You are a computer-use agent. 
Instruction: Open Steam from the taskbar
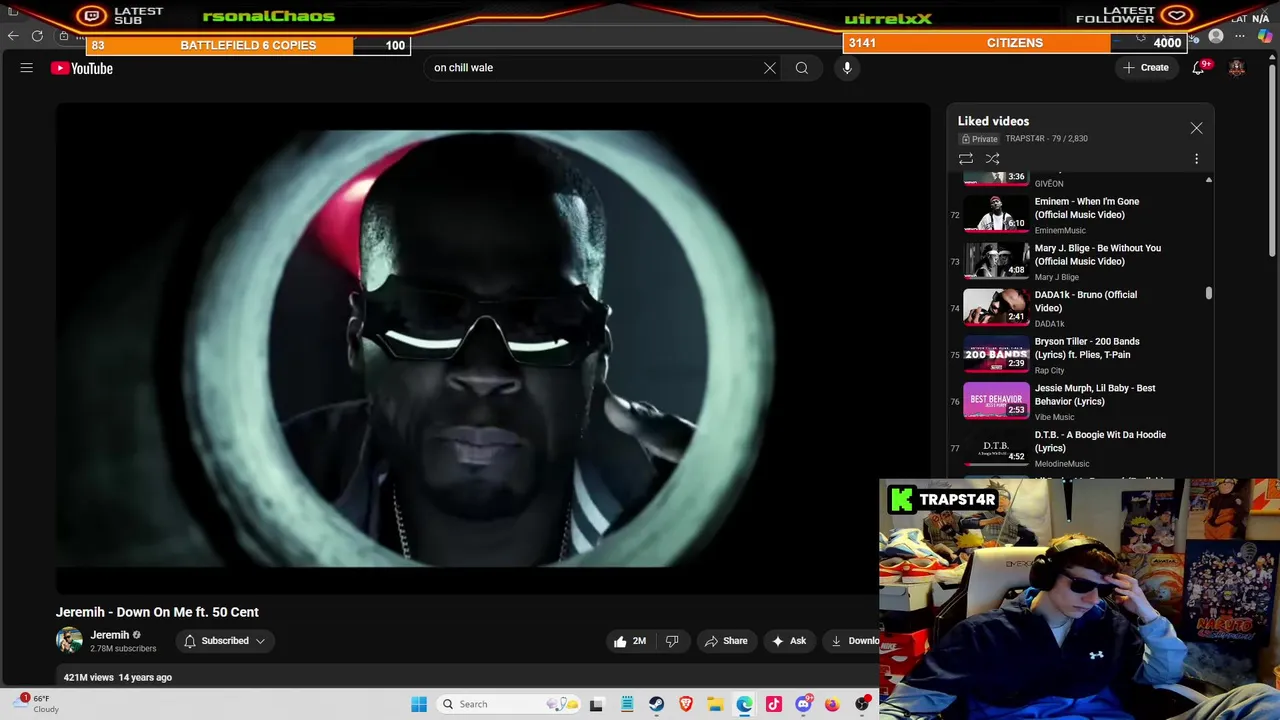coord(656,704)
